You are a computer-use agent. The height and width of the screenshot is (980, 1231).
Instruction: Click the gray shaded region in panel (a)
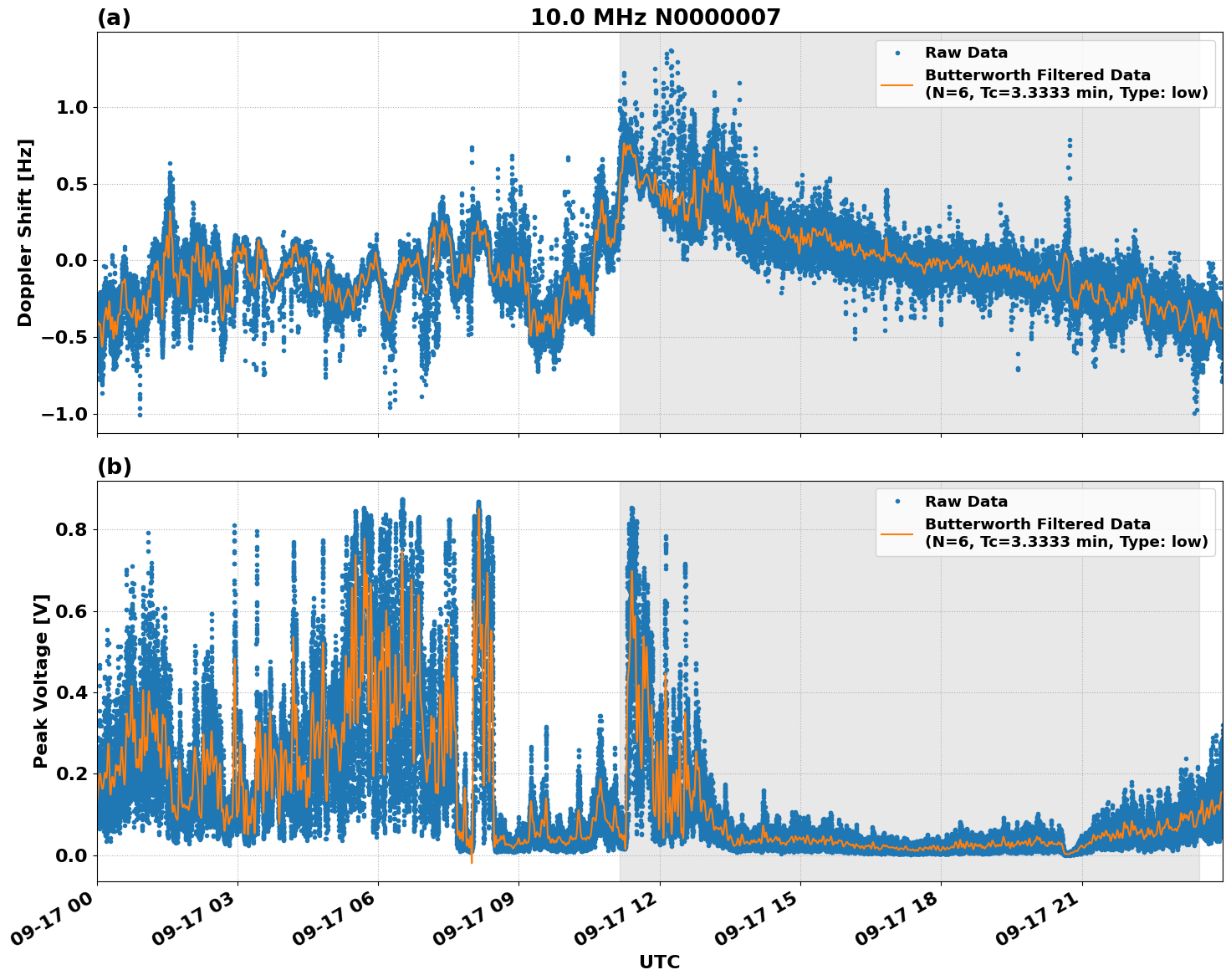(x=836, y=393)
